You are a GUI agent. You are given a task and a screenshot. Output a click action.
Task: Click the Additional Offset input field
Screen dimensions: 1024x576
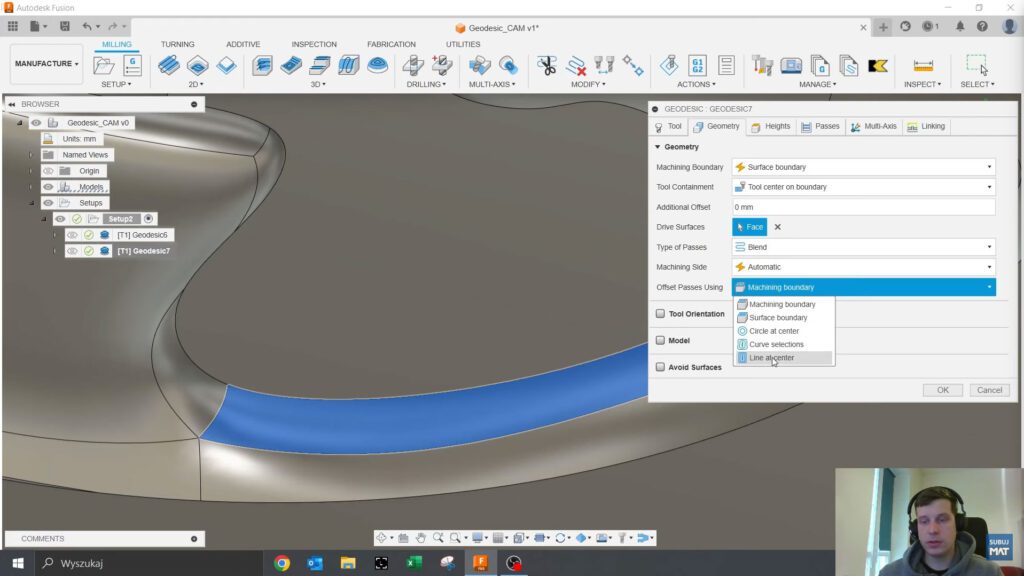pos(863,207)
